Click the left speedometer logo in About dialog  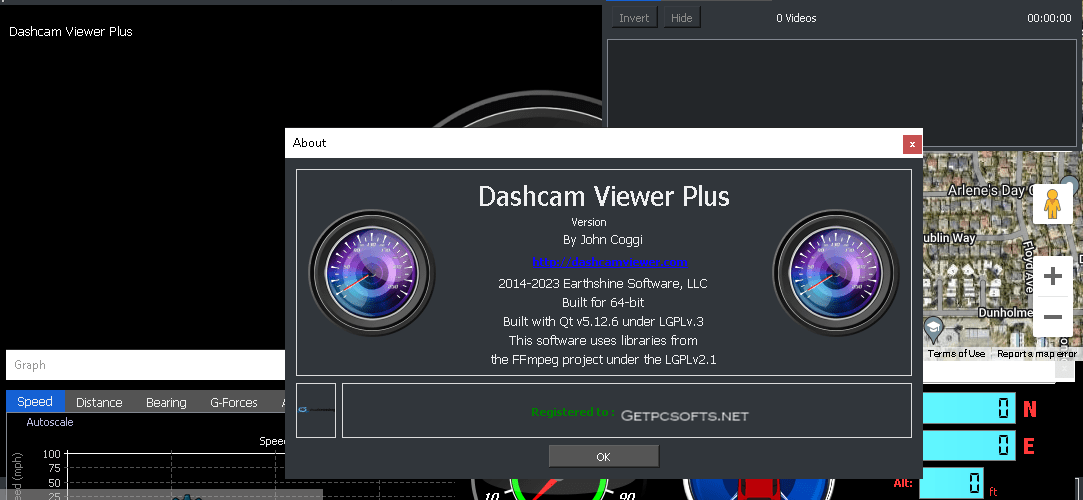click(372, 273)
